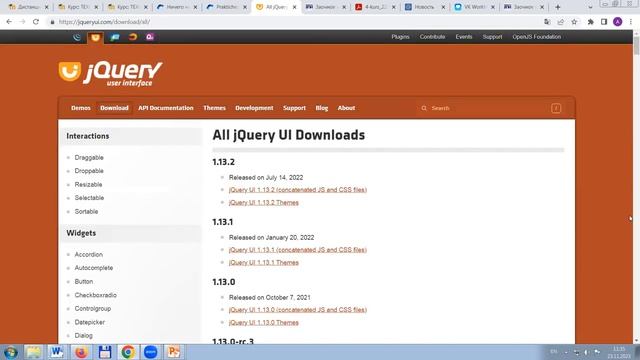Click the padlock site info icon
The image size is (640, 360).
pyautogui.click(x=52, y=22)
